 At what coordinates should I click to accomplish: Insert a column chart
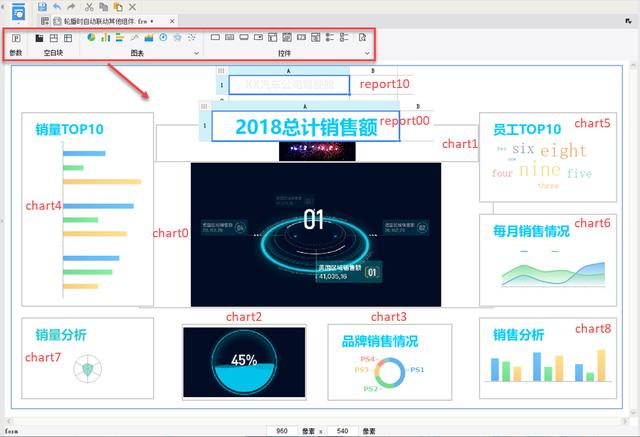(x=106, y=38)
